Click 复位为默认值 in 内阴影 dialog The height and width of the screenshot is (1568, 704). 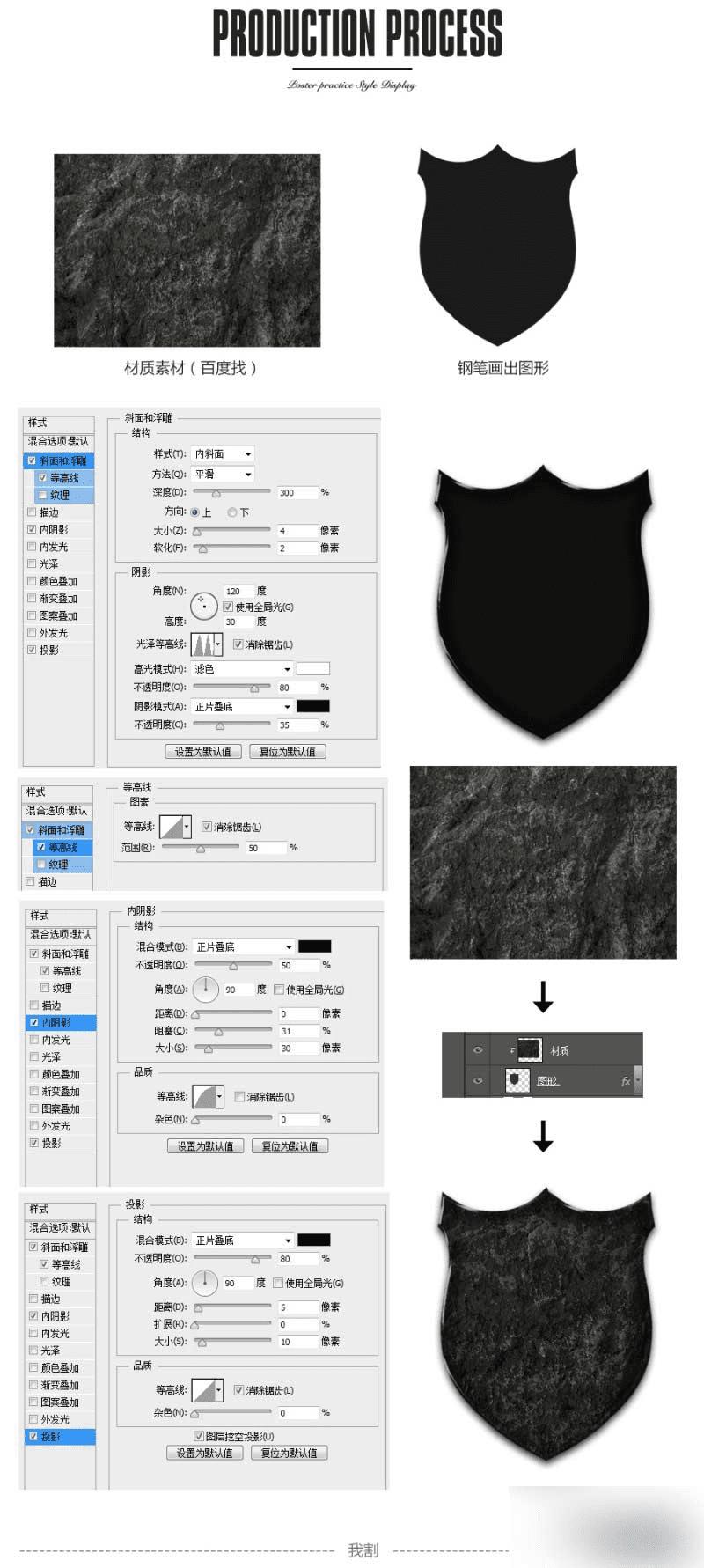290,1145
